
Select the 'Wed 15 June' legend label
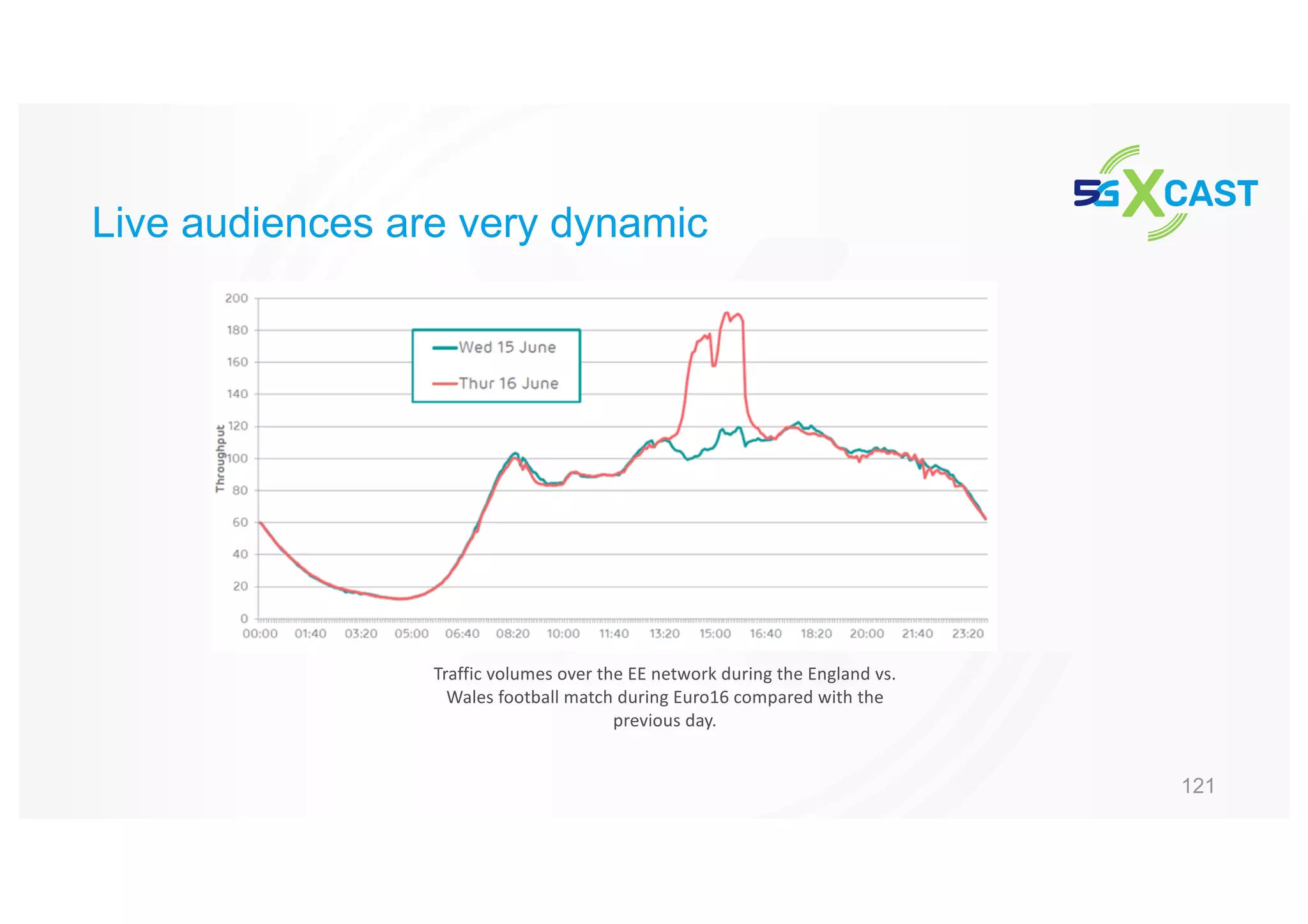[x=507, y=347]
